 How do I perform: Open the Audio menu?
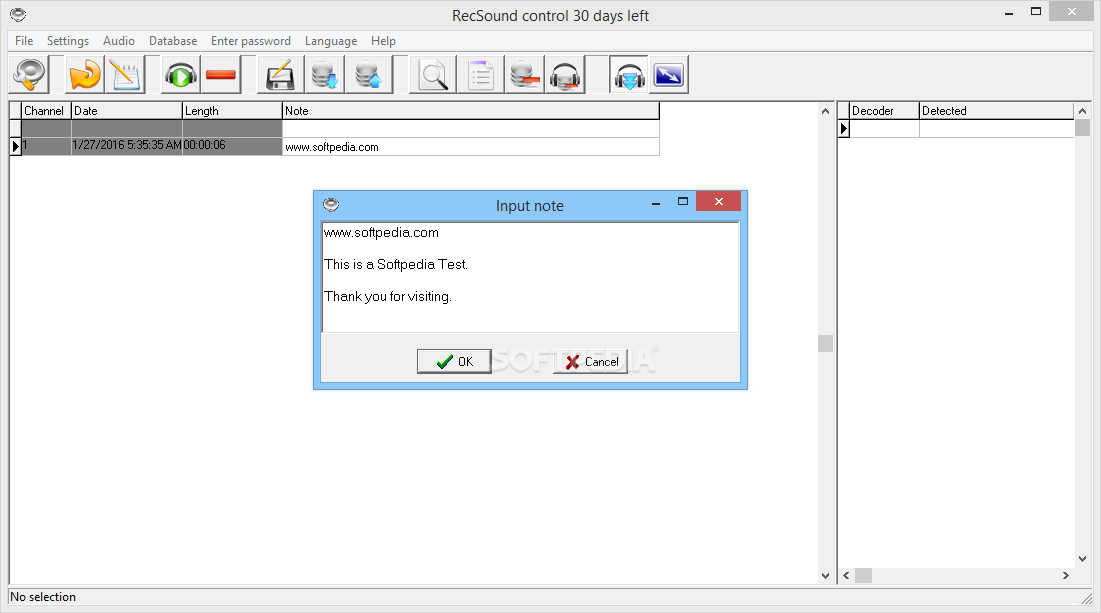pyautogui.click(x=119, y=41)
